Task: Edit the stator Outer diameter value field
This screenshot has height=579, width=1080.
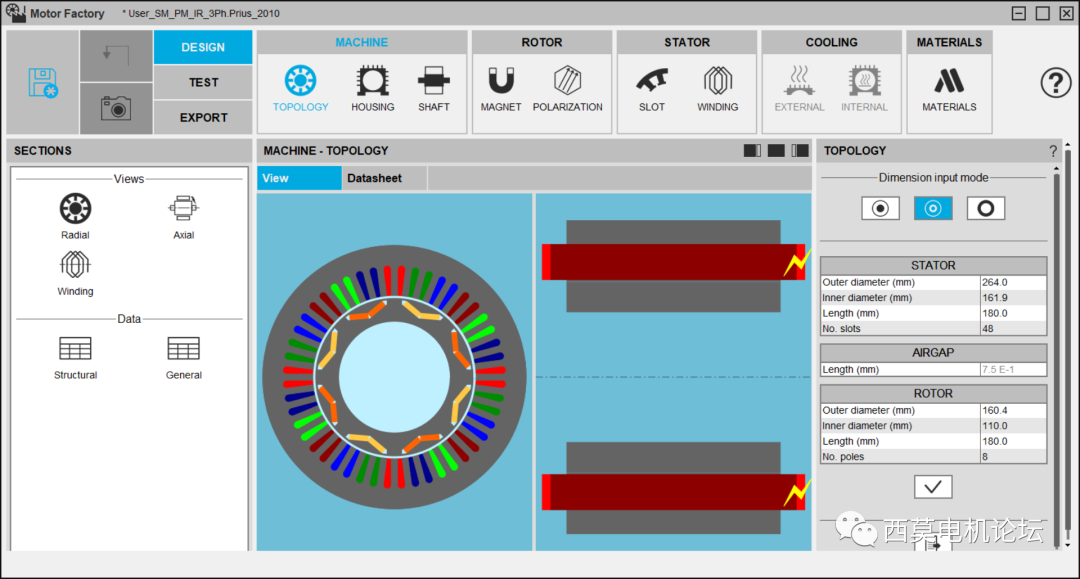Action: [x=1013, y=283]
